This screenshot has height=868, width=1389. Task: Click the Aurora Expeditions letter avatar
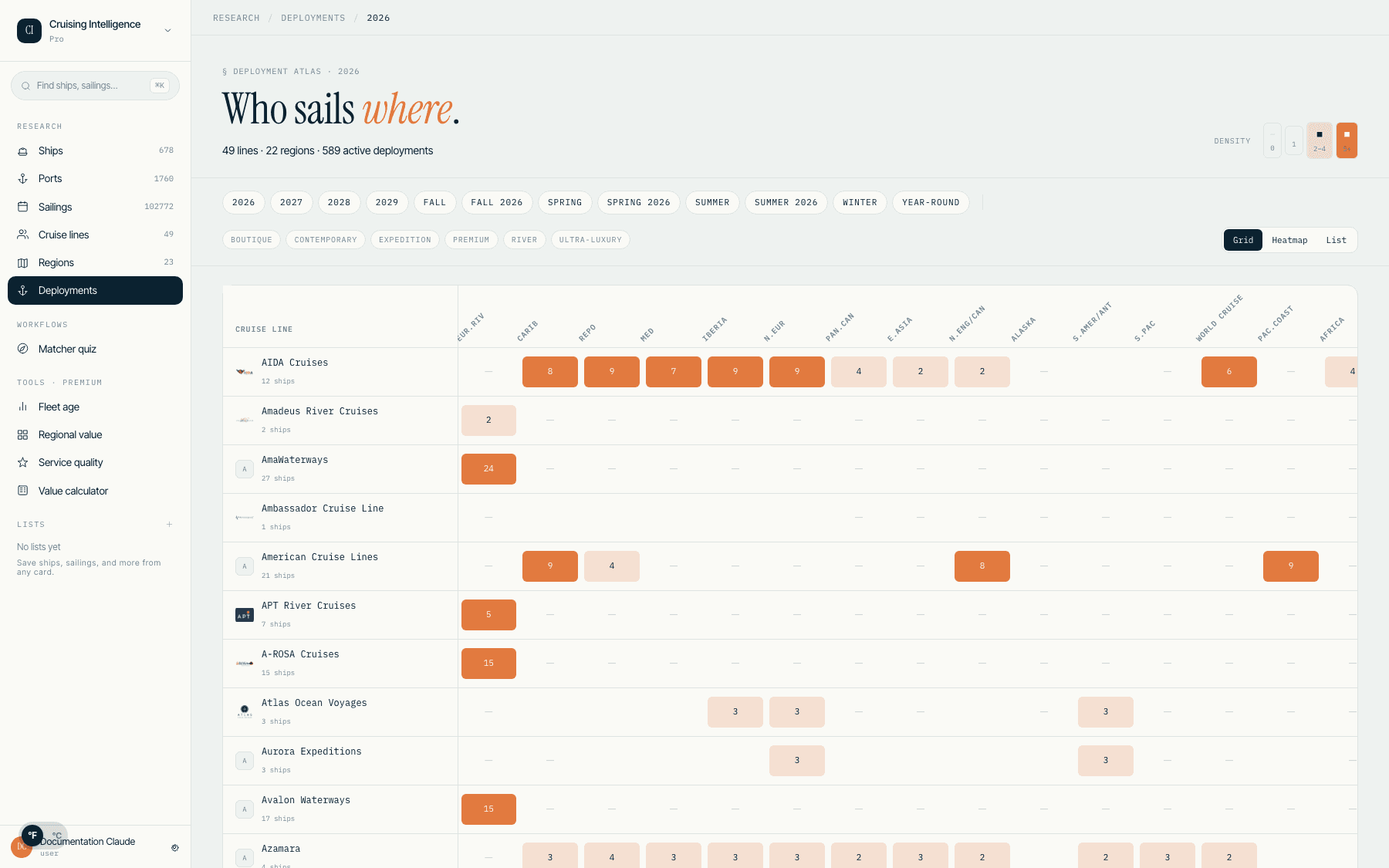pos(245,761)
